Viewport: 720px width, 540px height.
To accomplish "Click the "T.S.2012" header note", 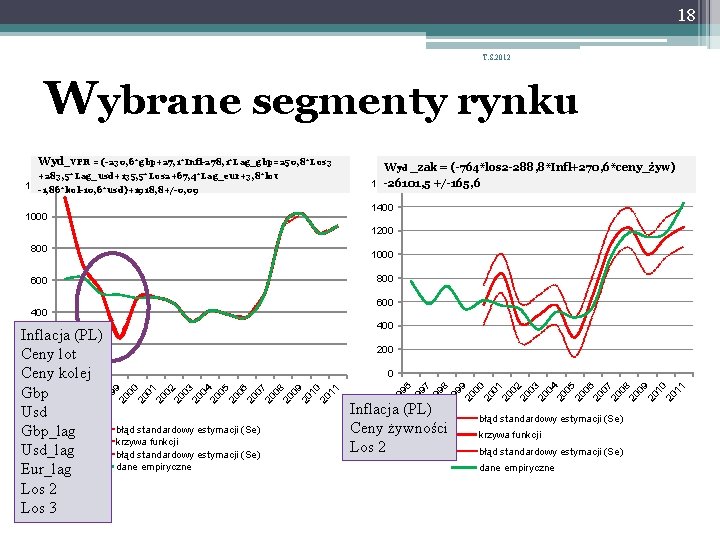I will (x=496, y=57).
